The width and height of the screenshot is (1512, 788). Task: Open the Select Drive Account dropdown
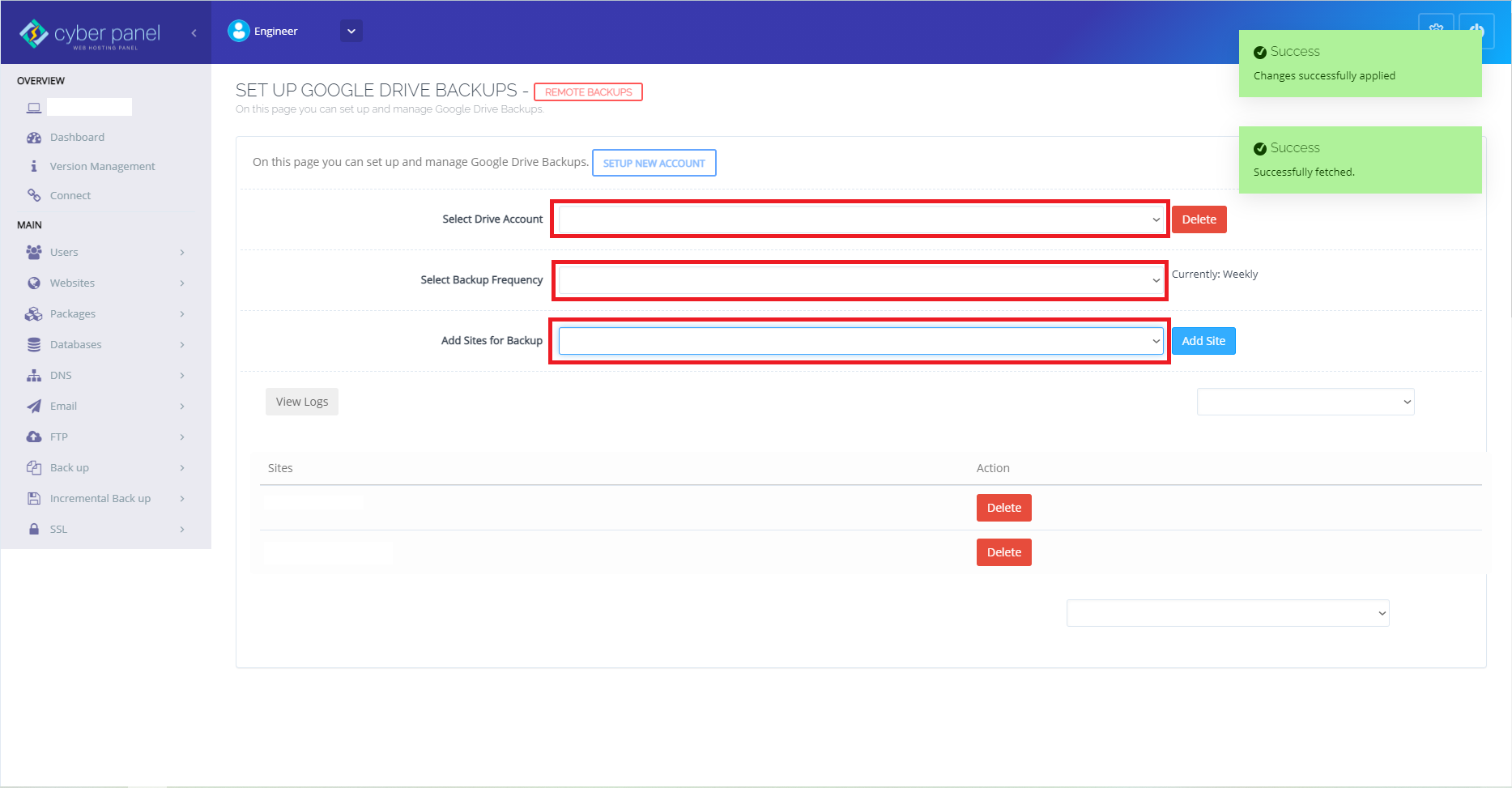click(x=861, y=219)
